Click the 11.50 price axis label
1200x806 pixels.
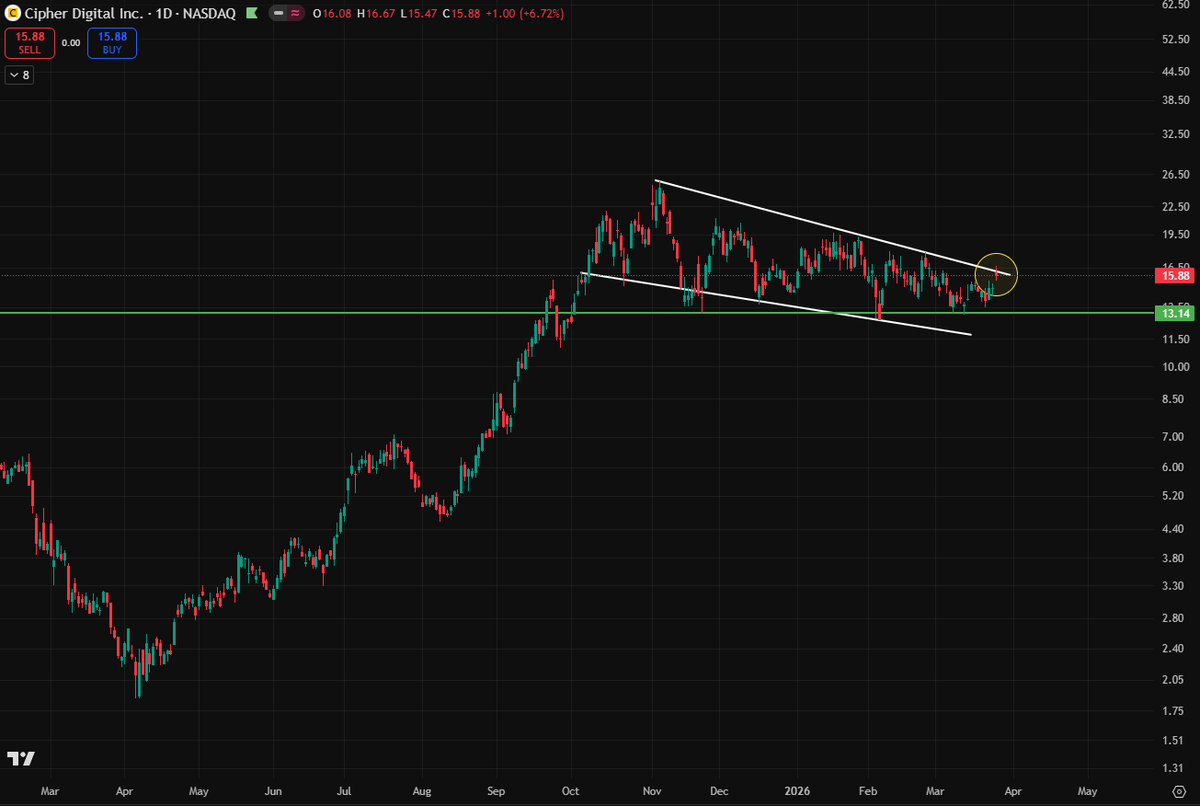[x=1175, y=339]
